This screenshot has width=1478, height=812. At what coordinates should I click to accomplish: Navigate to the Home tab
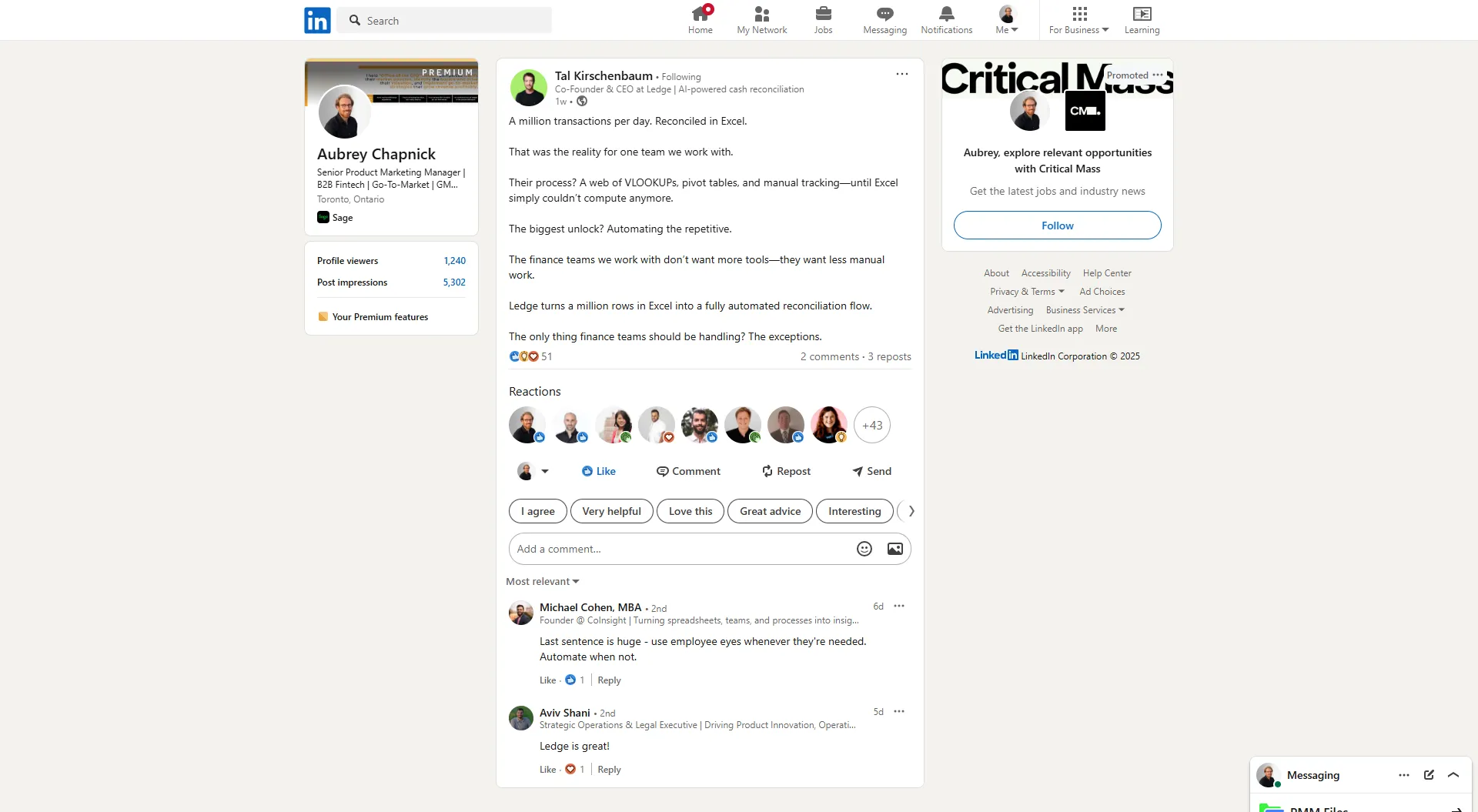(x=701, y=19)
